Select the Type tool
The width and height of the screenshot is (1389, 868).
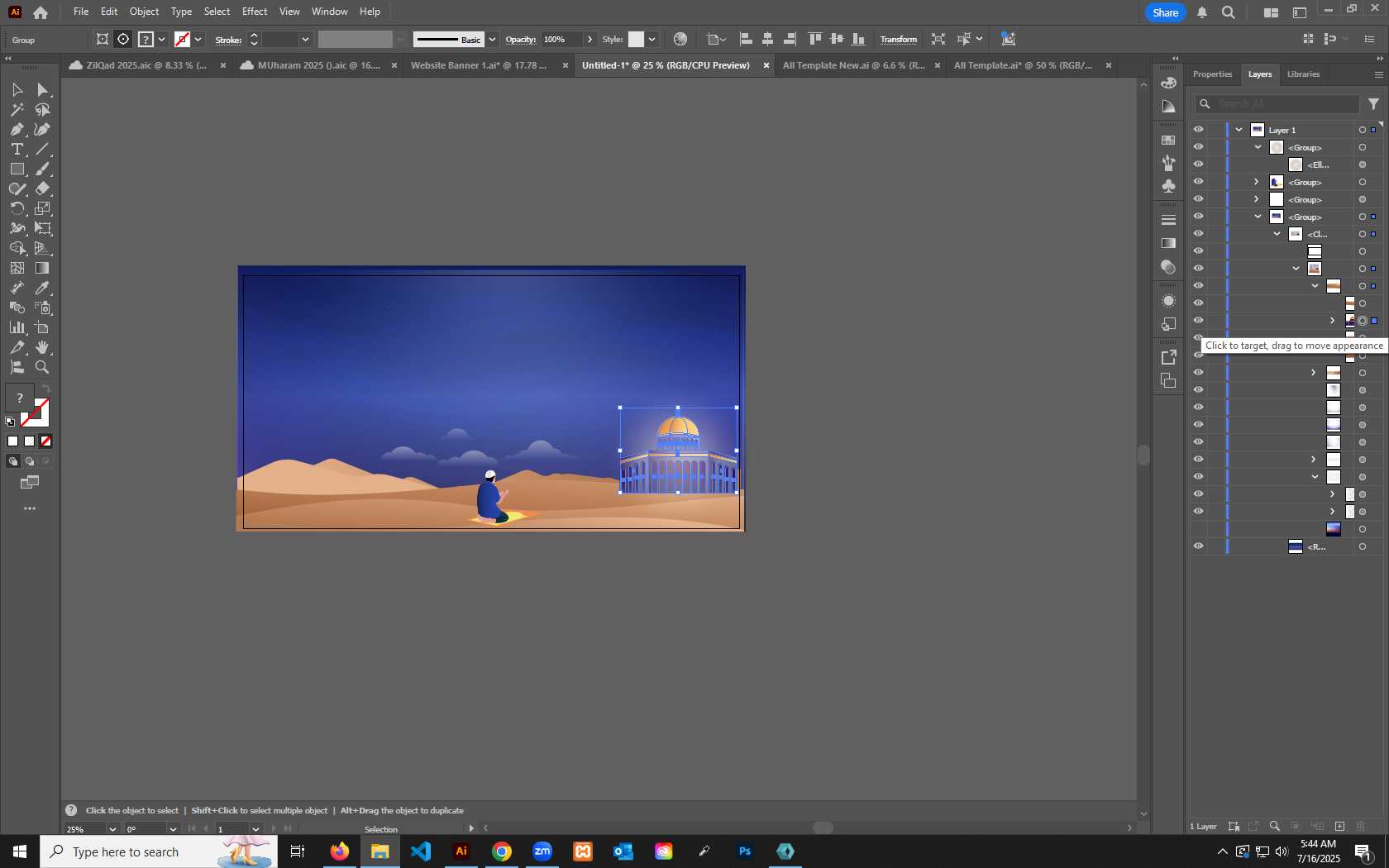click(17, 149)
